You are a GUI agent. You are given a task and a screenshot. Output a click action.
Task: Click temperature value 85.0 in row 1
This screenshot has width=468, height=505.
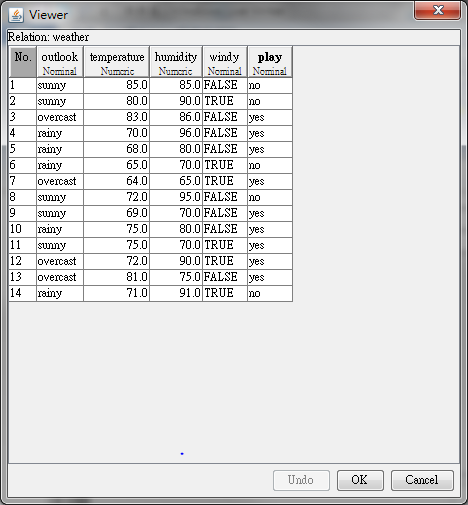coord(117,85)
